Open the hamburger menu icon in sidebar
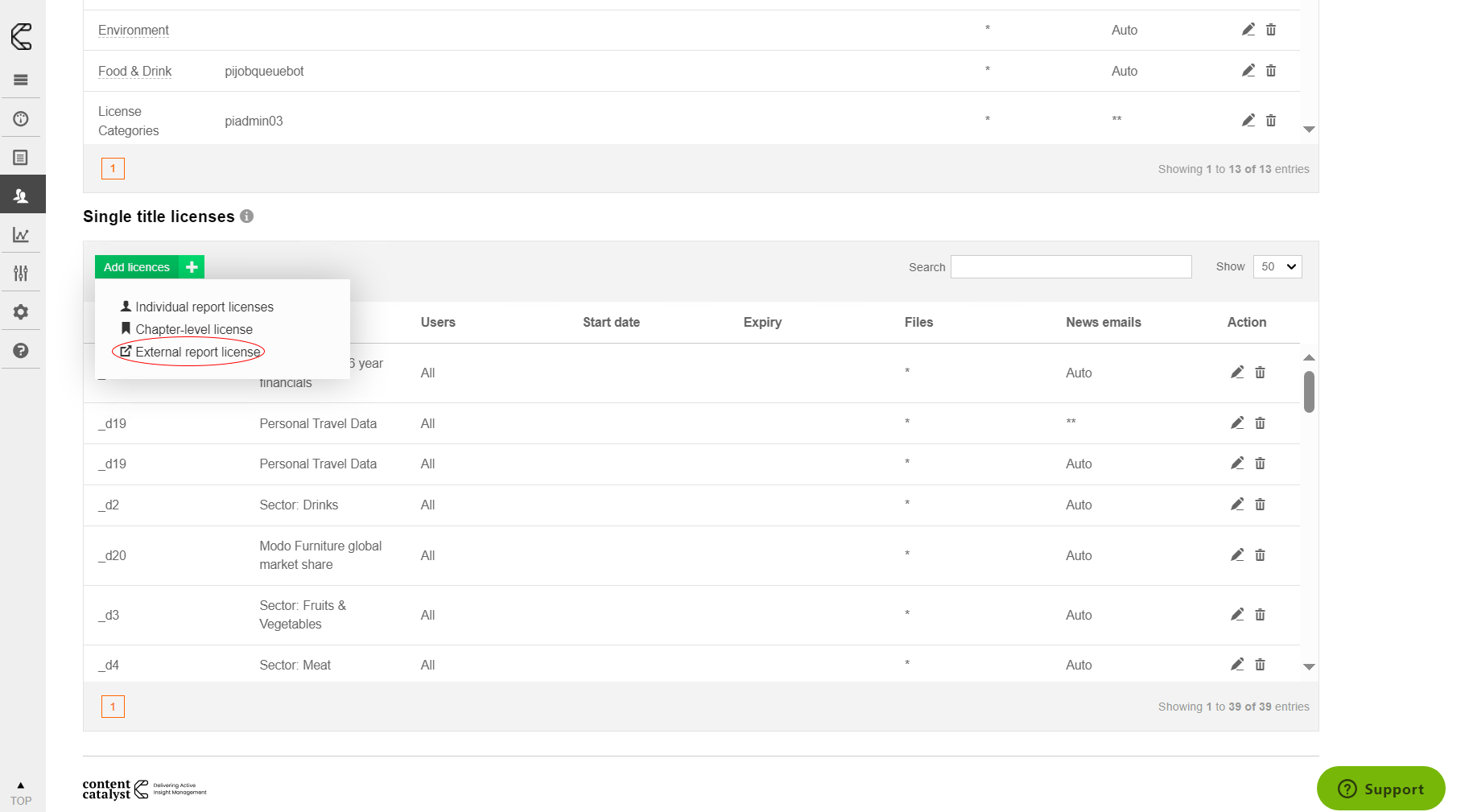 [21, 80]
